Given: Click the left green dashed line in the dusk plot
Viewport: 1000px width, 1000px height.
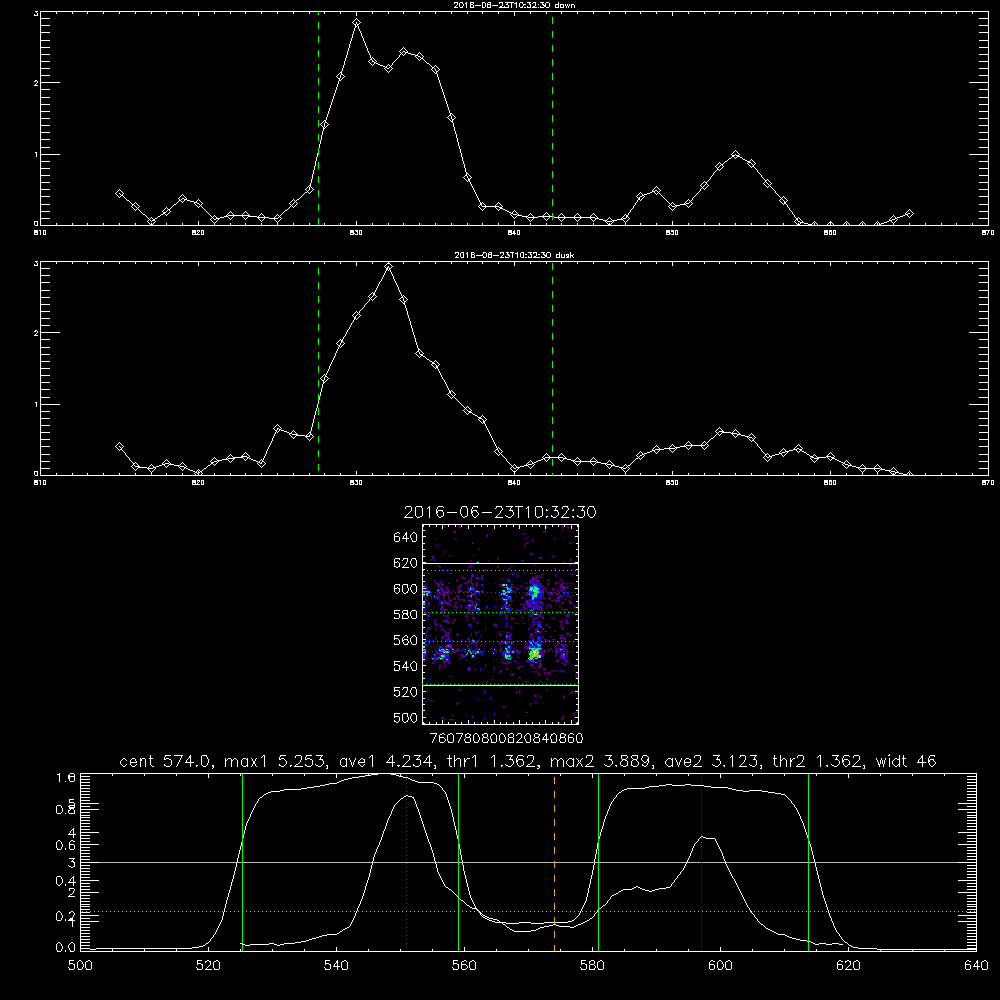Looking at the screenshot, I should (318, 369).
